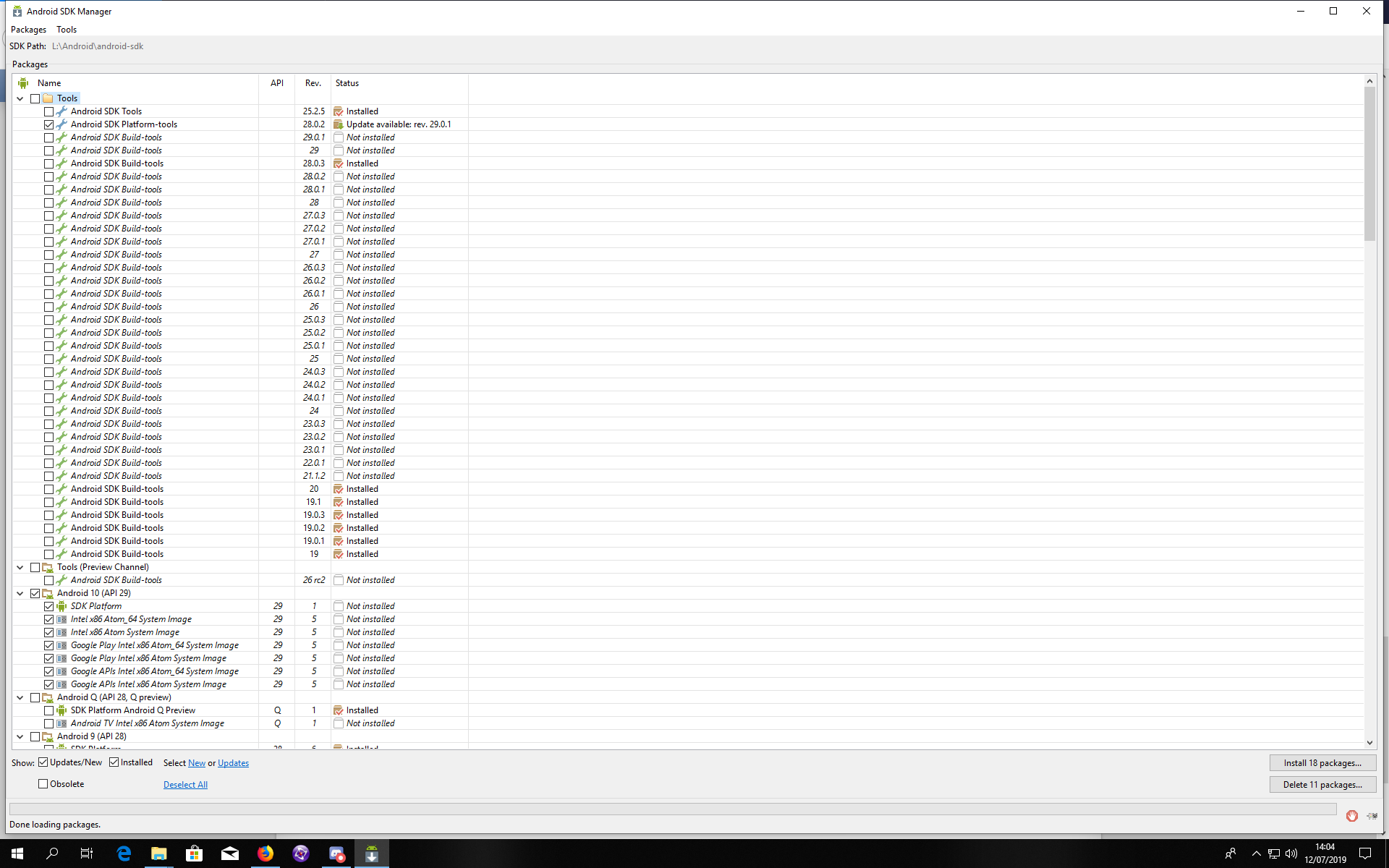Viewport: 1389px width, 868px height.
Task: Click the Android SDK Tools wrench icon
Action: (x=61, y=111)
